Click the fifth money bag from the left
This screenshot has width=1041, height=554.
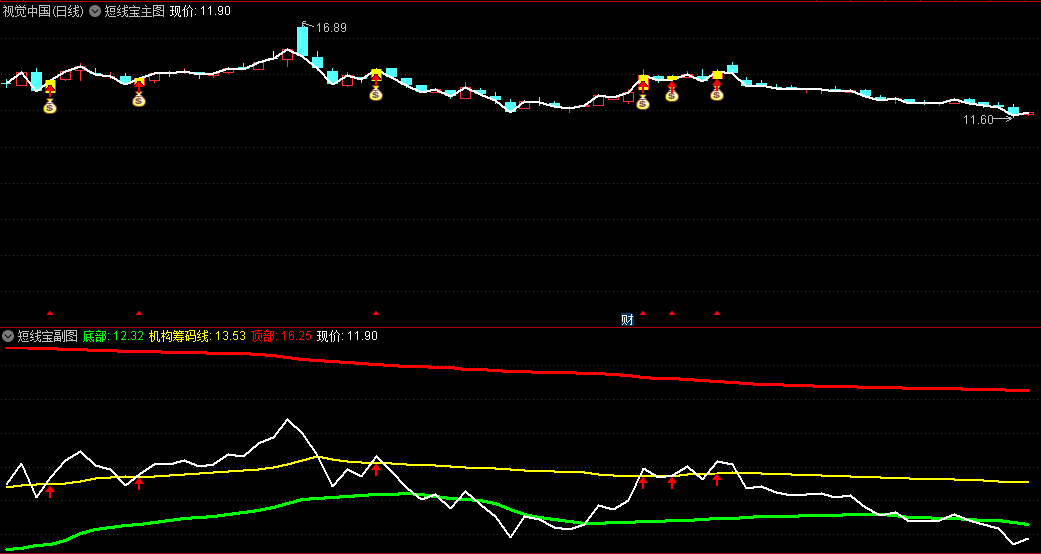(x=672, y=95)
